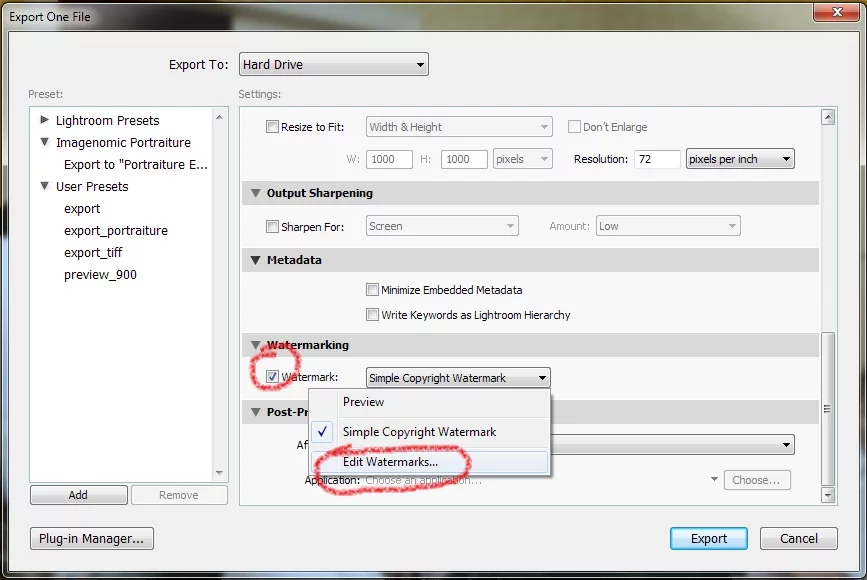Open the Export To dropdown

(333, 65)
